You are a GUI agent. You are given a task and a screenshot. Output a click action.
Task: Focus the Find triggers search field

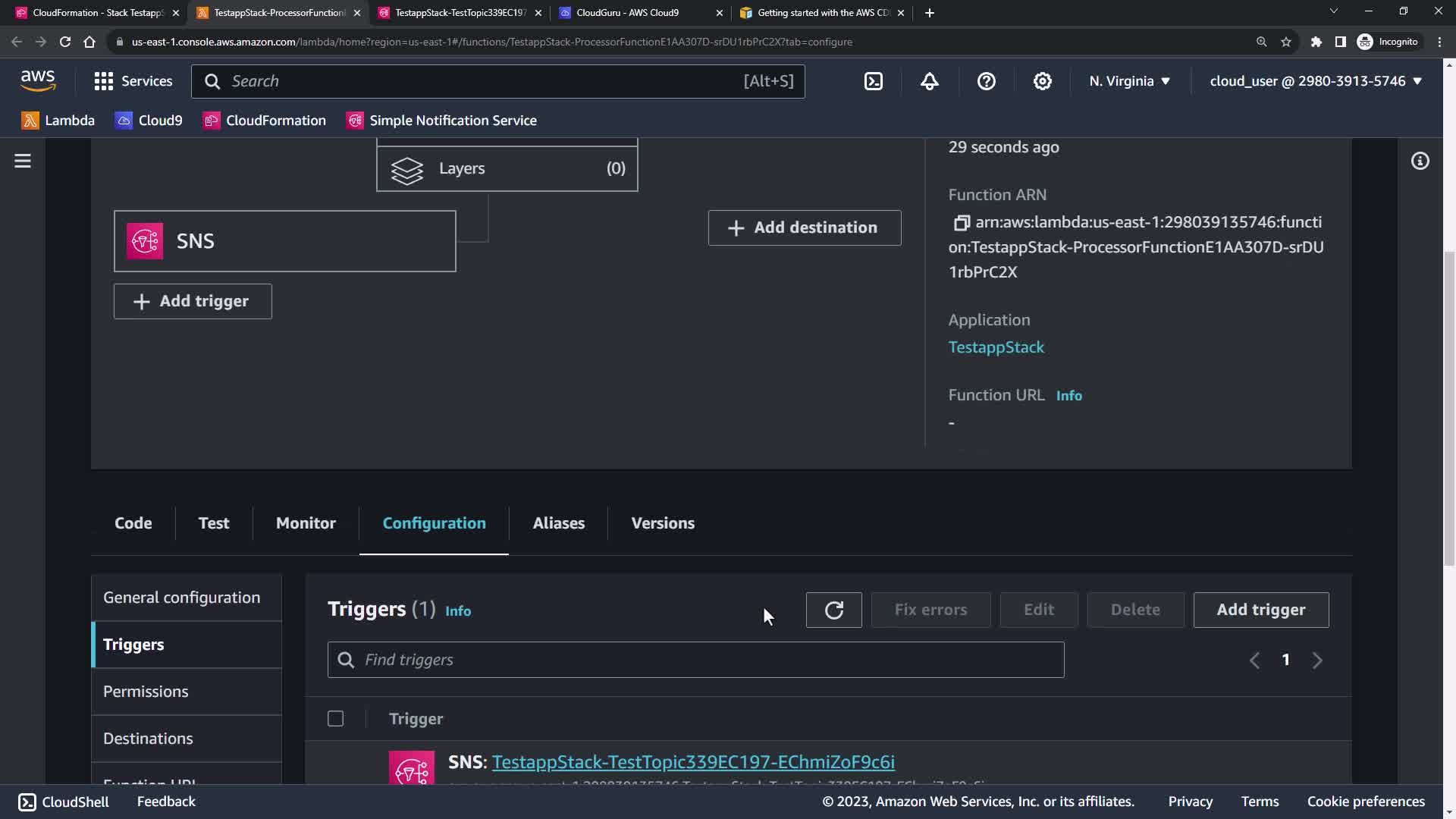[x=695, y=660]
